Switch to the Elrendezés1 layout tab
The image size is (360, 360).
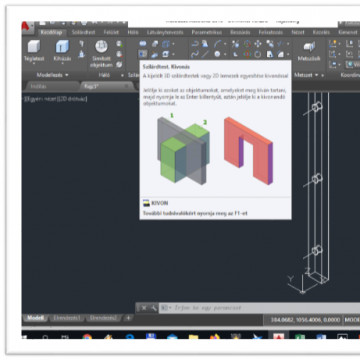66,318
